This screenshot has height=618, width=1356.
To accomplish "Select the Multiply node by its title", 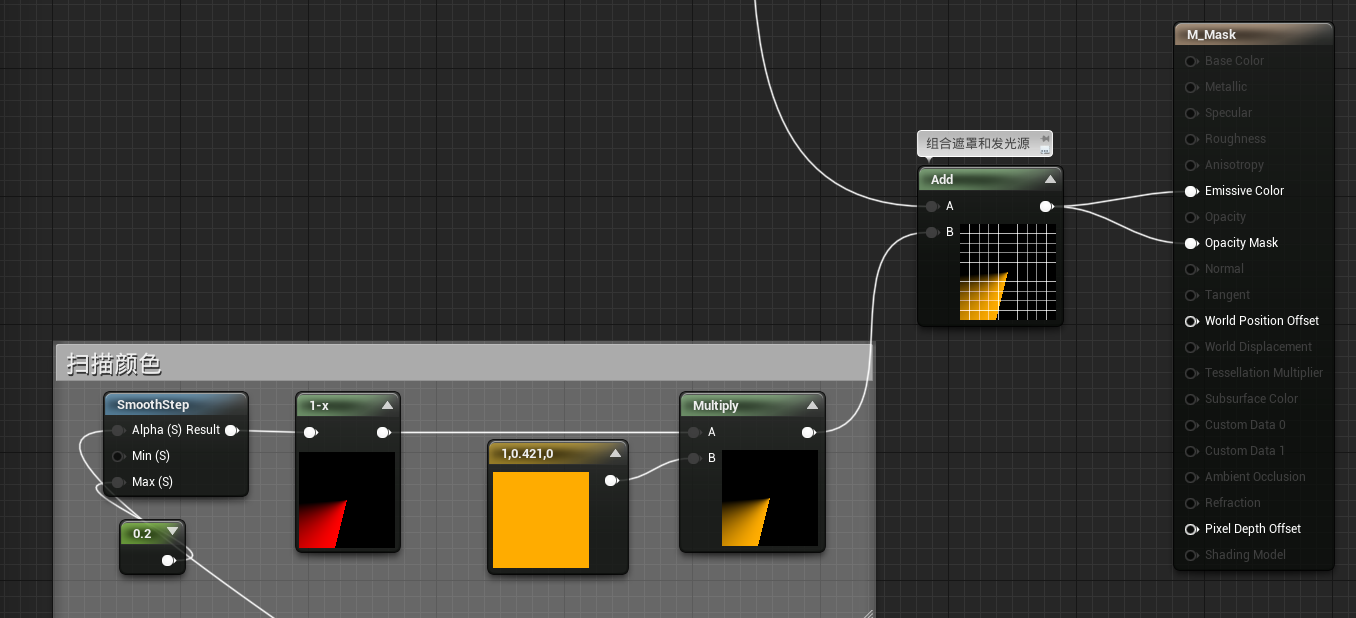I will (716, 406).
